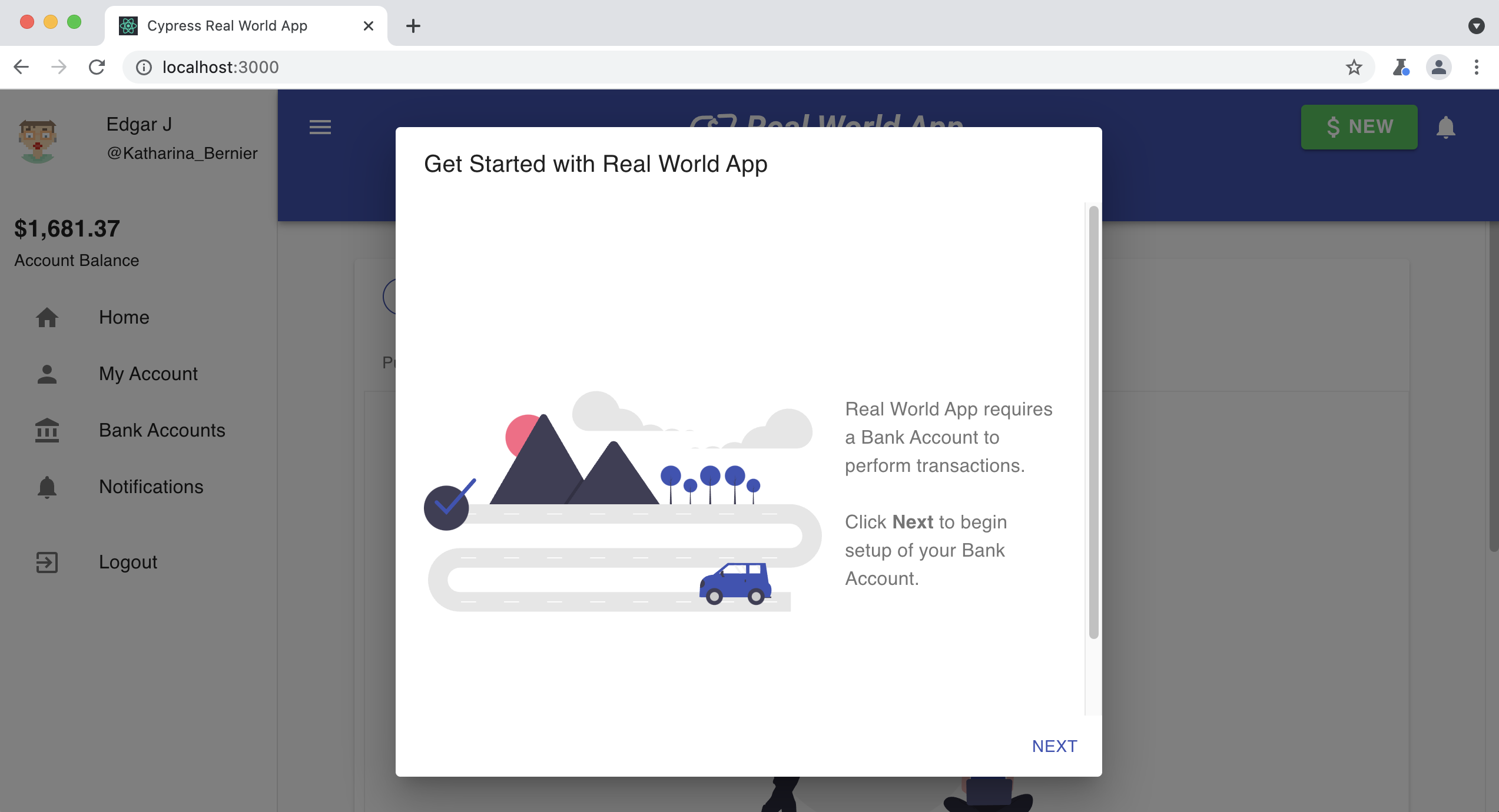Select the Bank Accounts bank icon
Viewport: 1499px width, 812px height.
47,430
